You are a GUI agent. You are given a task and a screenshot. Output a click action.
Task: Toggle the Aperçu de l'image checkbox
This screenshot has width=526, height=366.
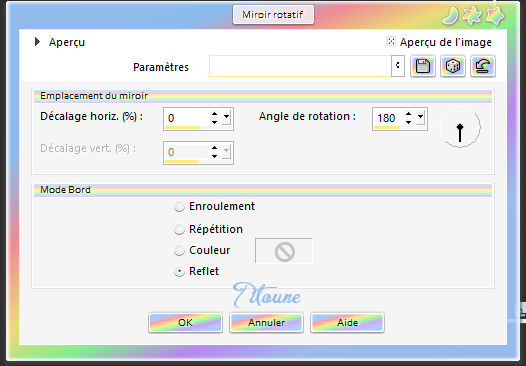click(391, 41)
